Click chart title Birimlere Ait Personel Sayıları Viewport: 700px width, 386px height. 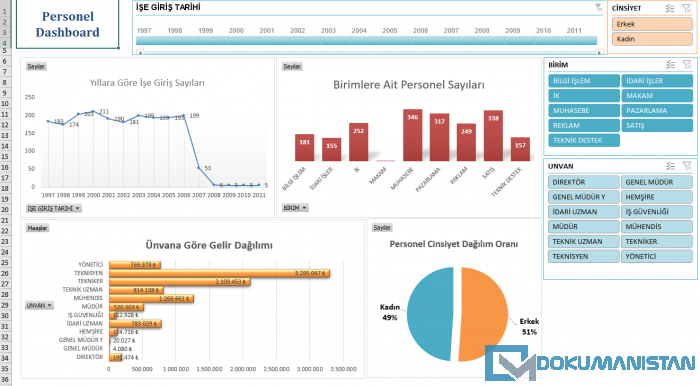coord(408,85)
